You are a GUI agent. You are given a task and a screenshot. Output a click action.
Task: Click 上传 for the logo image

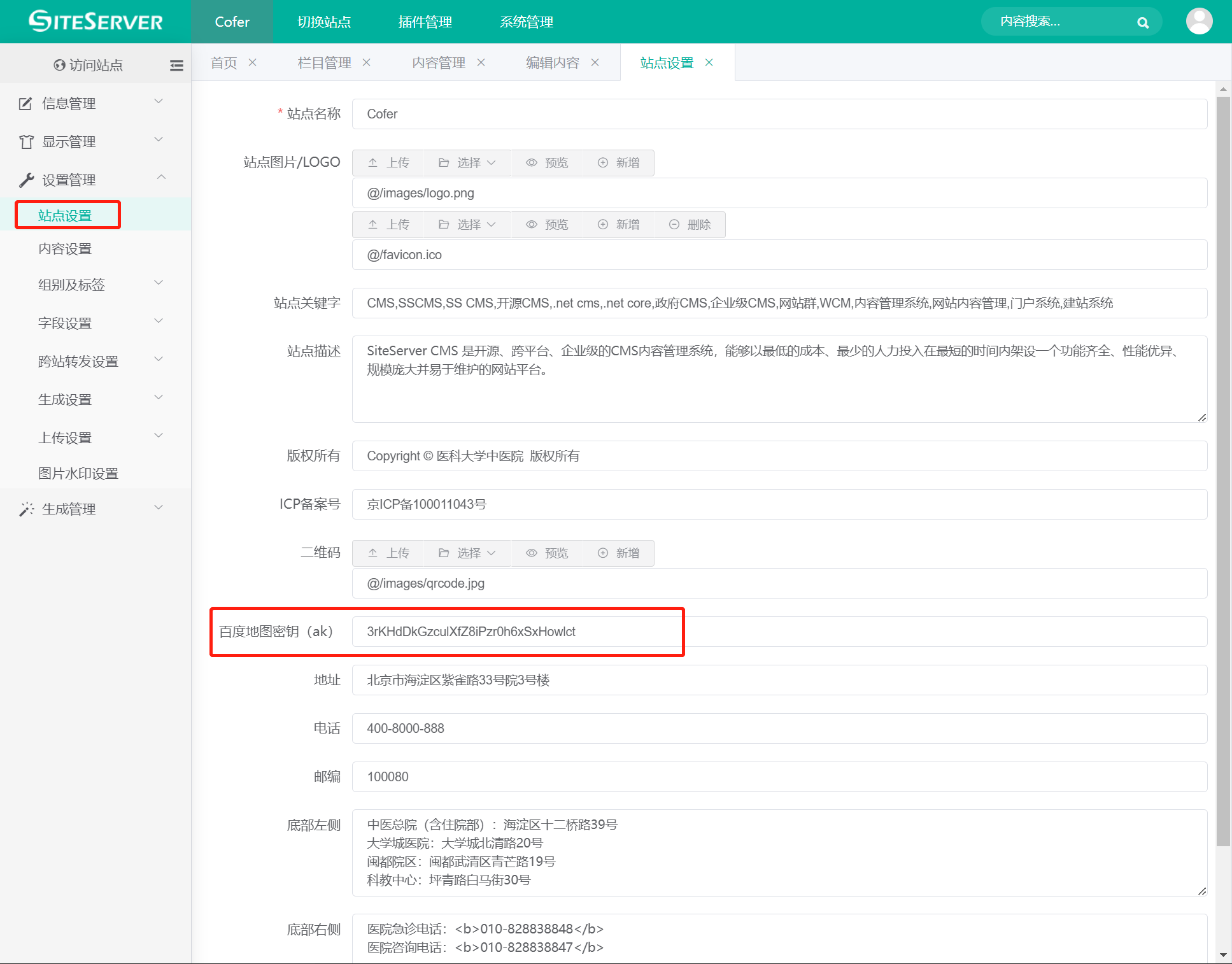[388, 163]
